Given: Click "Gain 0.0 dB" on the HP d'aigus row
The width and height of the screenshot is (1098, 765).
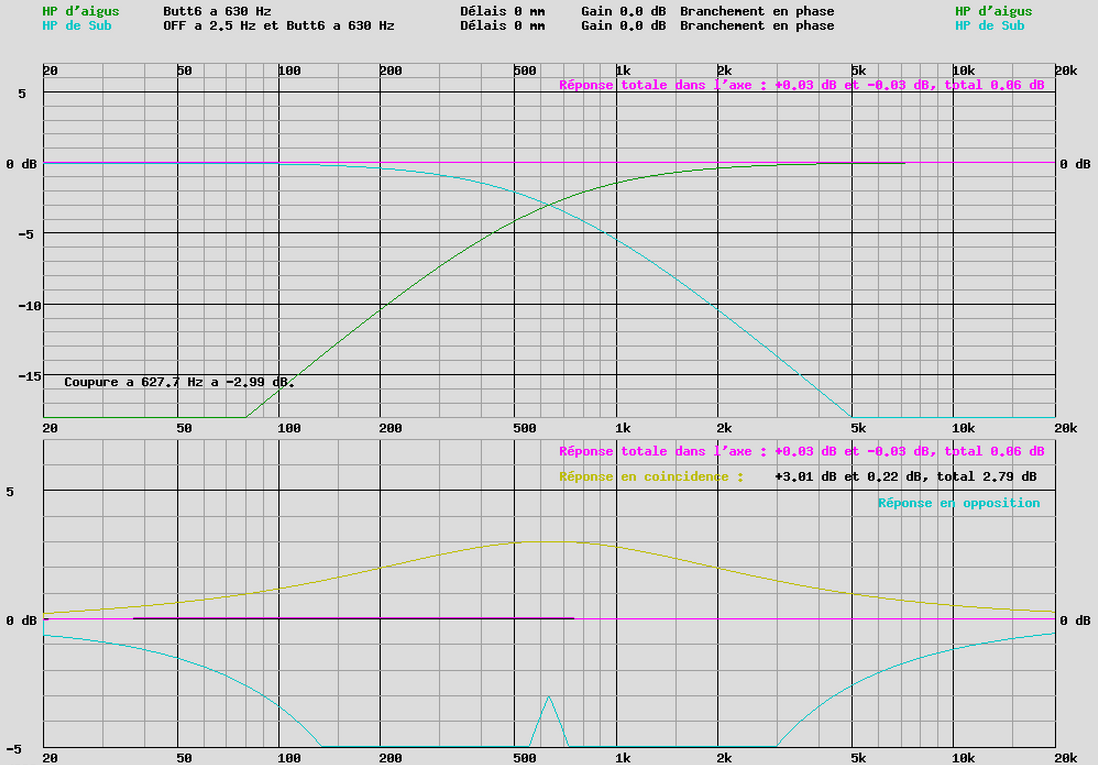Looking at the screenshot, I should 623,11.
